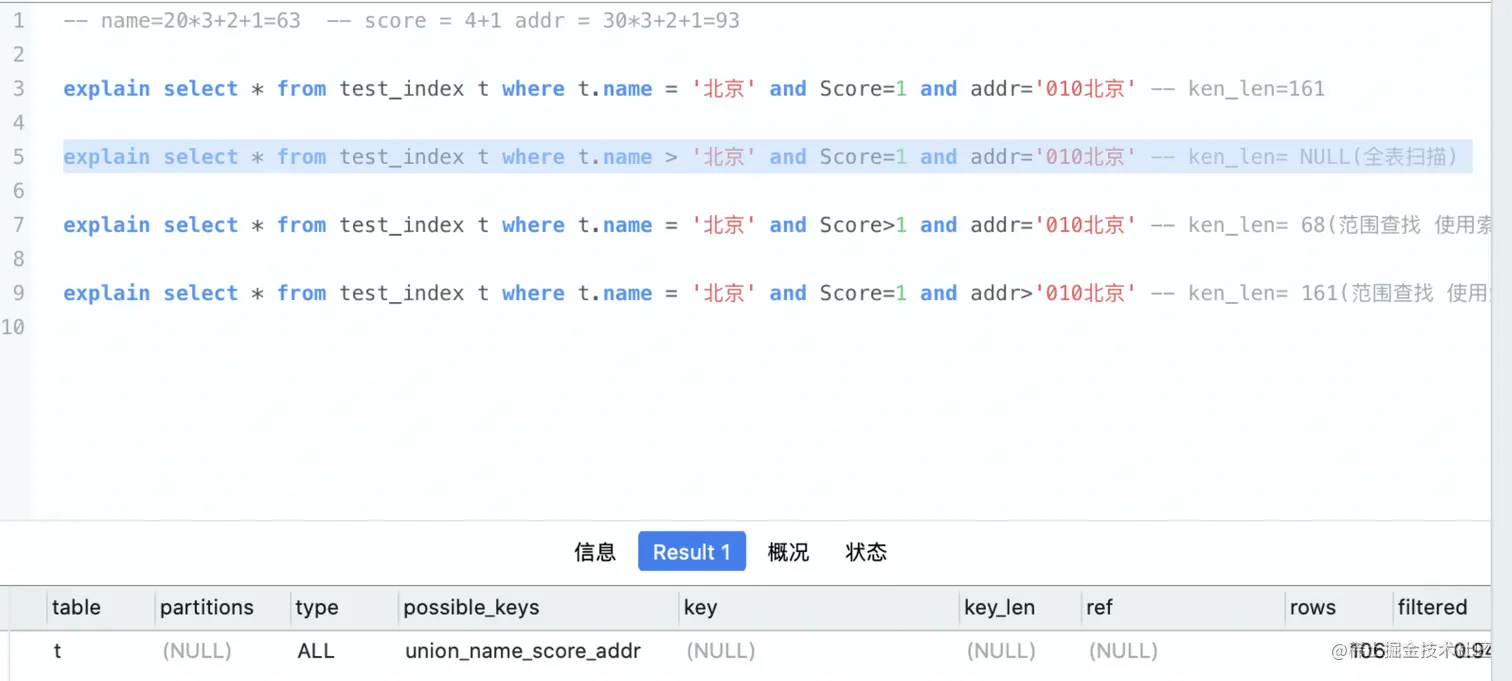Select the ALL cell in the type column
This screenshot has width=1512, height=681.
click(316, 651)
